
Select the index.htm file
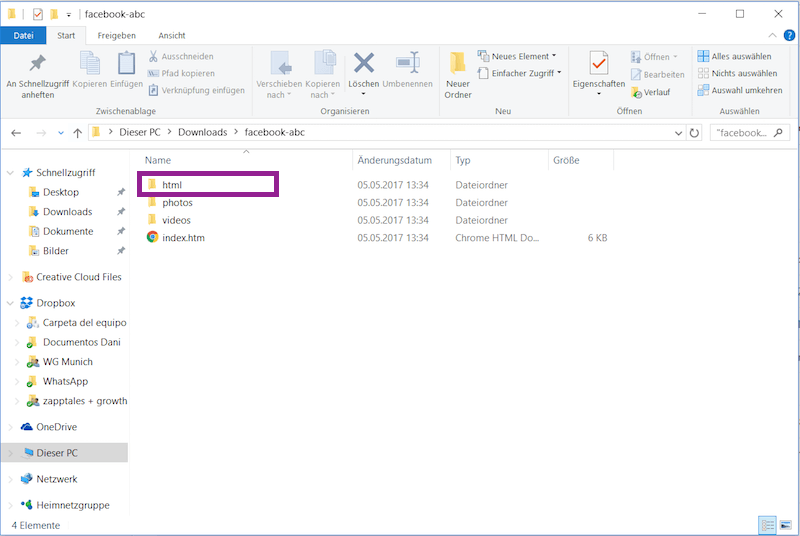(x=183, y=238)
